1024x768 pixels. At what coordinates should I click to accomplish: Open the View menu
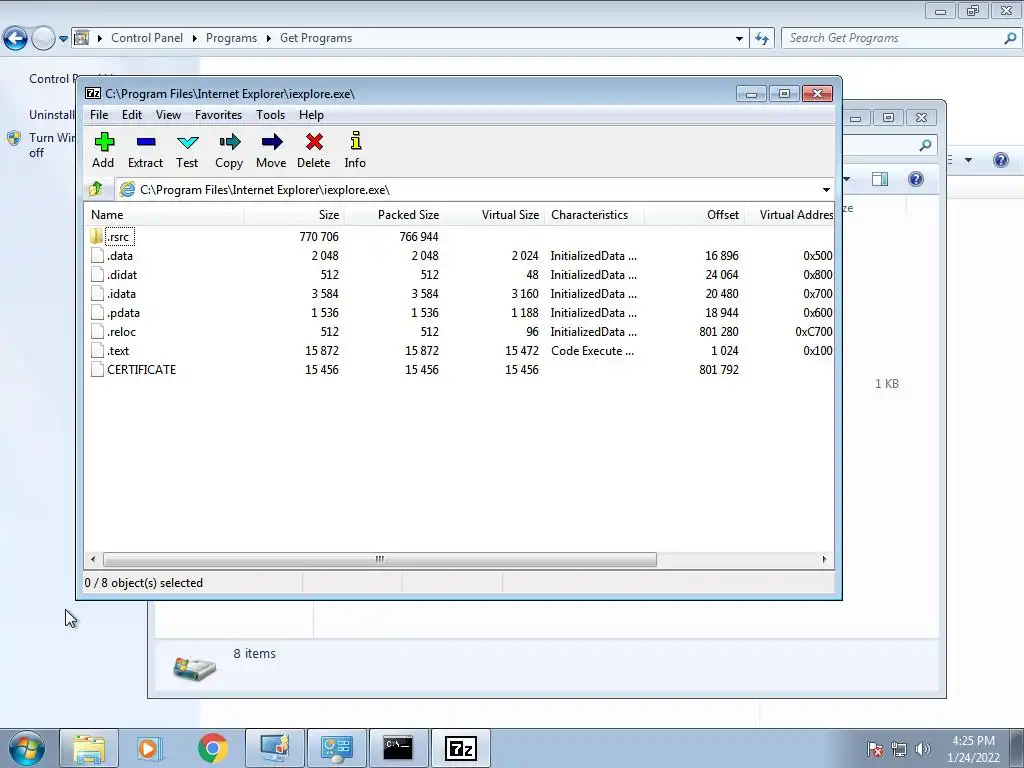click(x=168, y=115)
